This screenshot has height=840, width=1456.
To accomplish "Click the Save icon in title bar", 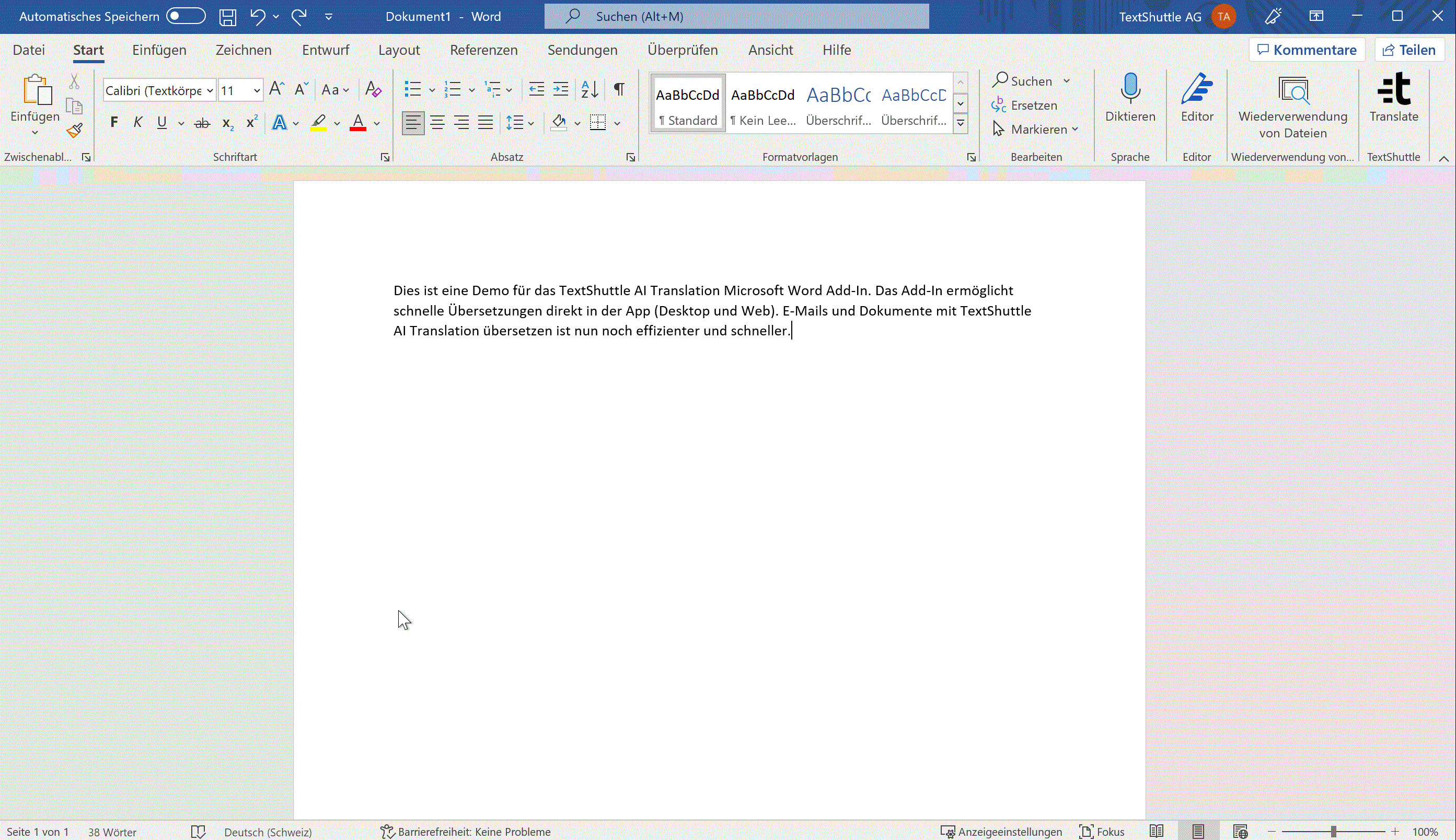I will [227, 17].
